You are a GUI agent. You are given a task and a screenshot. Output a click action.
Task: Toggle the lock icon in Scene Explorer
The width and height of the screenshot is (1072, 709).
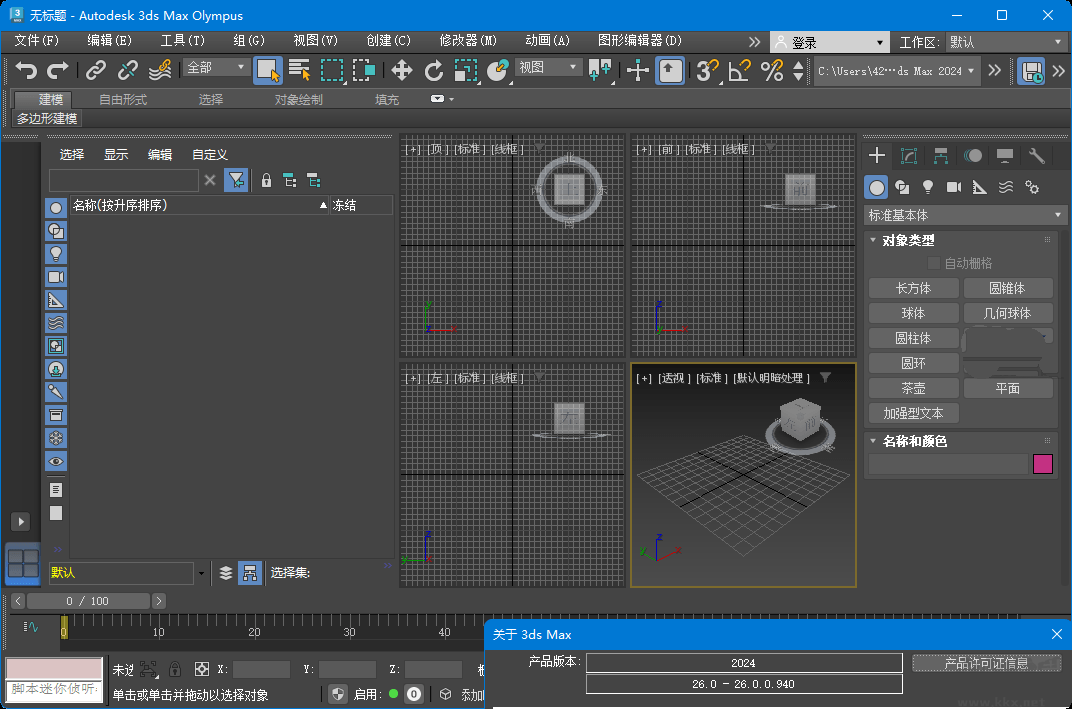[266, 180]
